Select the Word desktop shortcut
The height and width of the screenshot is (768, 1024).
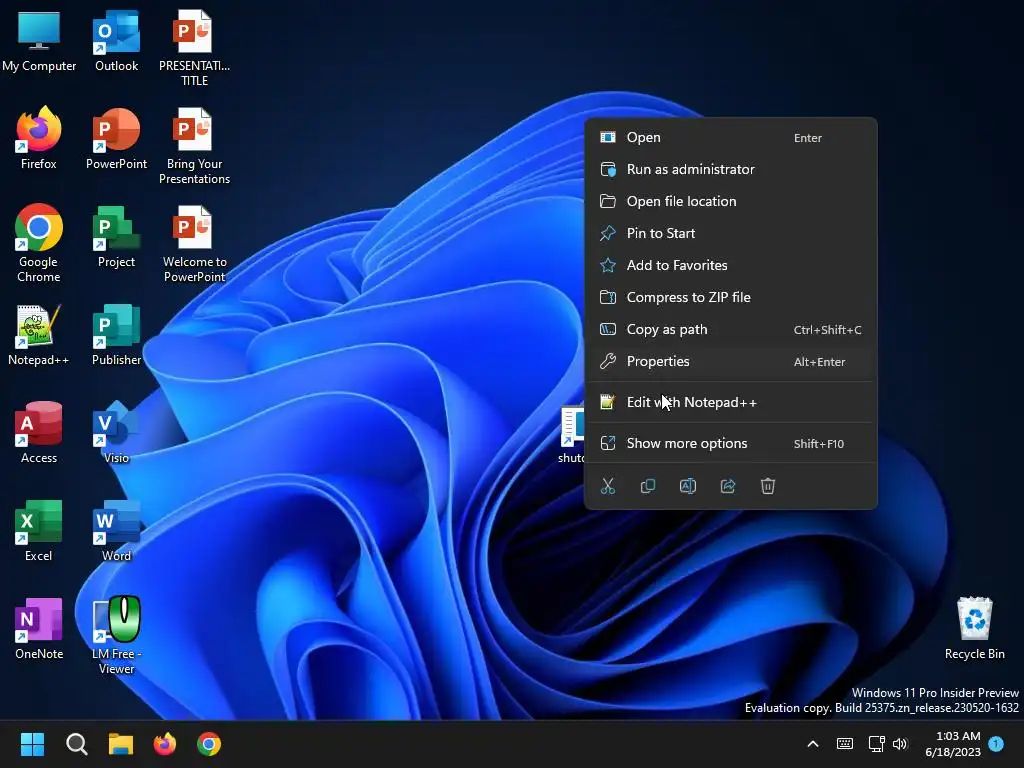click(116, 530)
